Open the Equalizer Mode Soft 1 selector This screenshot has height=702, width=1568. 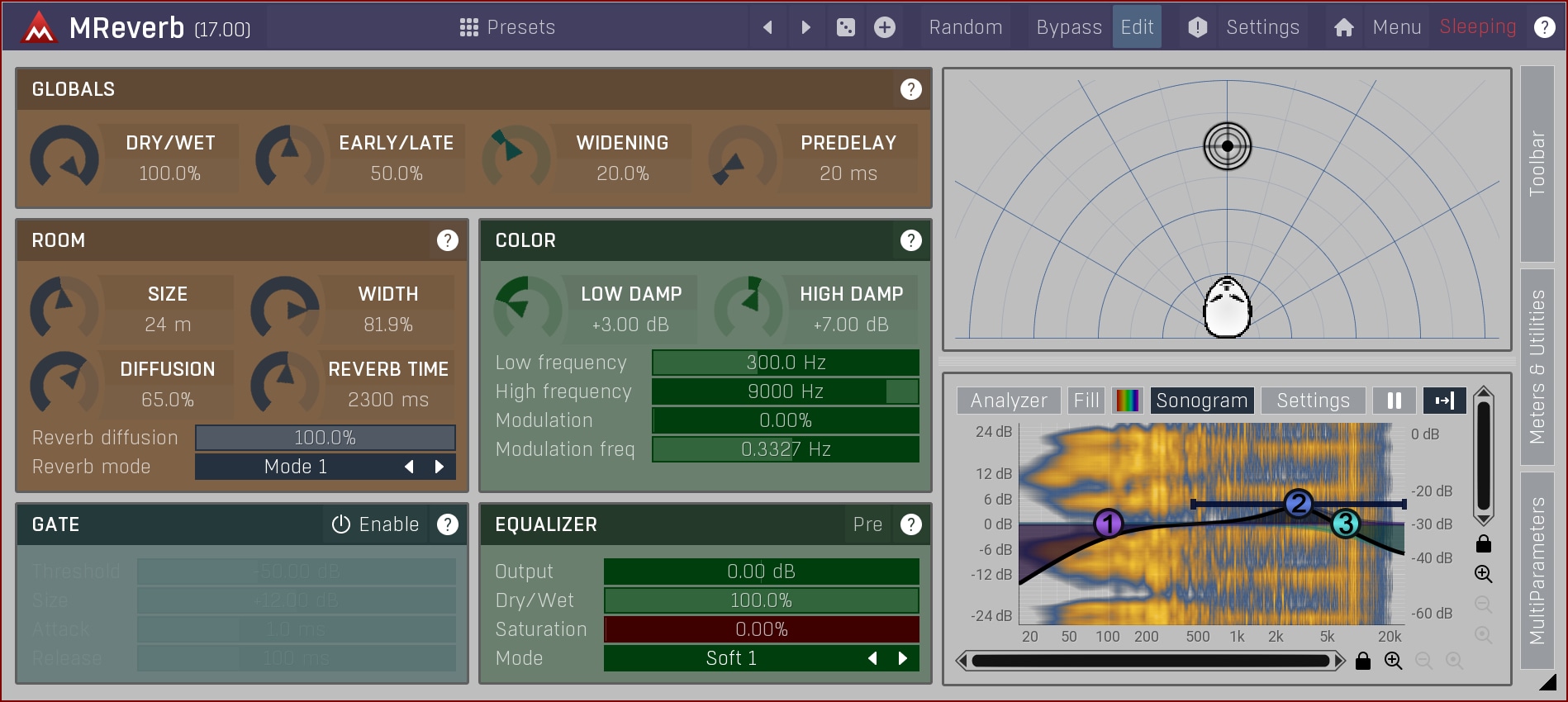(731, 658)
